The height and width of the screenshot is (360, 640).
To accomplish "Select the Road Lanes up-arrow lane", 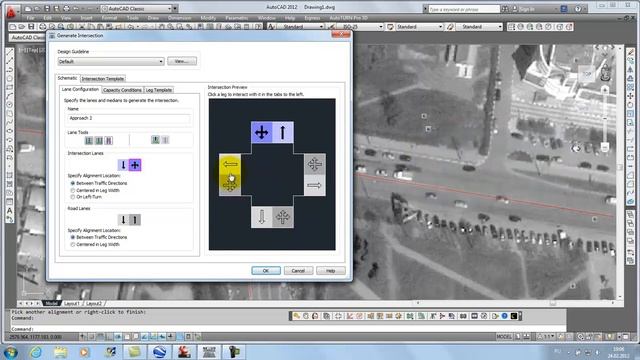I will point(135,220).
